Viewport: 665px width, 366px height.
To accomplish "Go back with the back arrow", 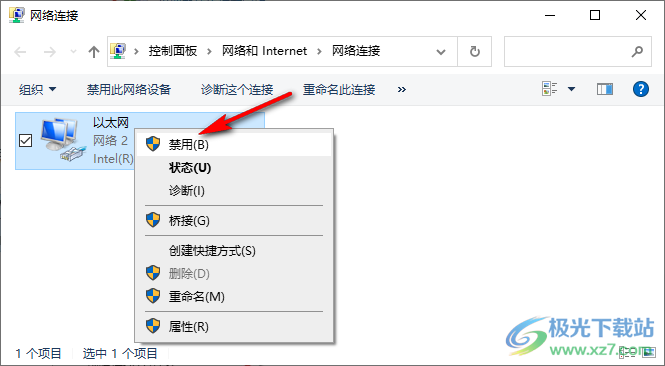I will [20, 52].
